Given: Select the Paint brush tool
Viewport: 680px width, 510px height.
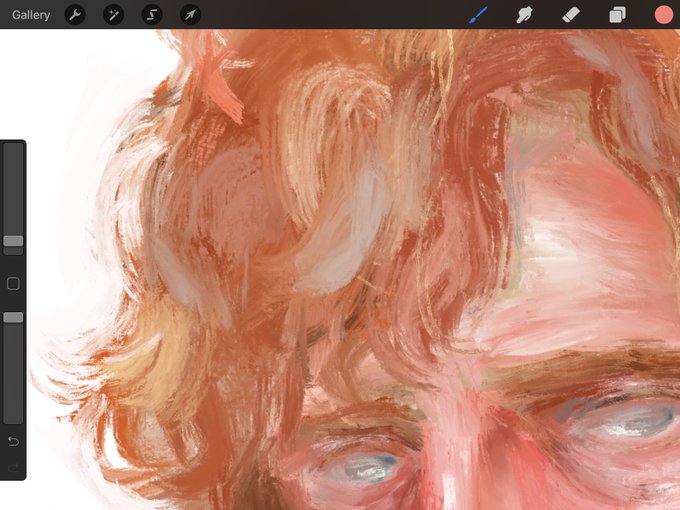Looking at the screenshot, I should pos(478,15).
